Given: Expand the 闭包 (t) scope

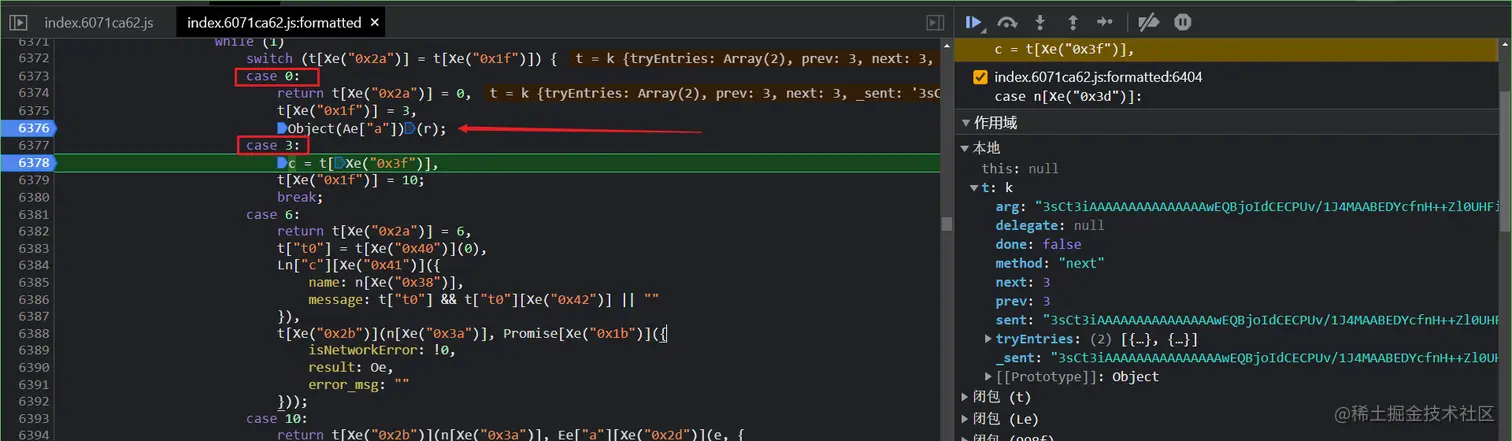Looking at the screenshot, I should [x=965, y=398].
